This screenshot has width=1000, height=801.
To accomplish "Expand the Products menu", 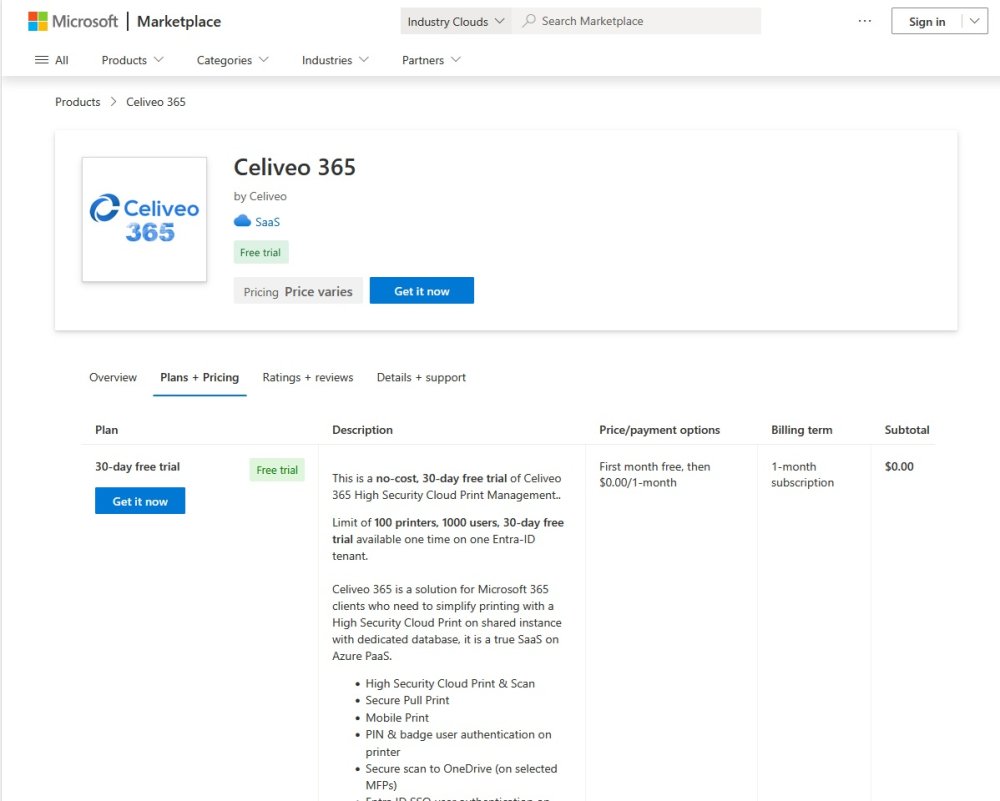I will pyautogui.click(x=133, y=60).
